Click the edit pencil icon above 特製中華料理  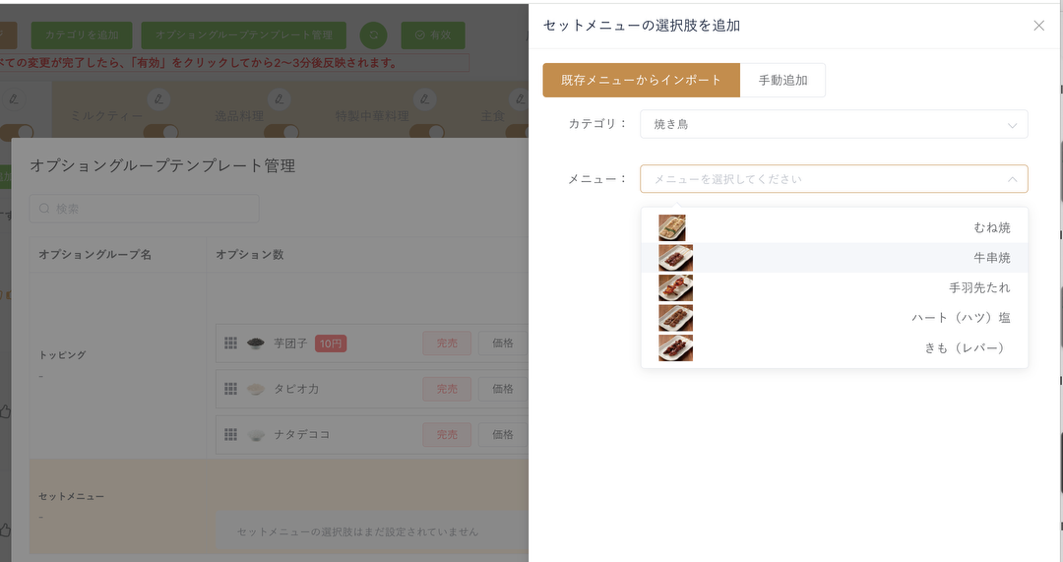click(x=424, y=99)
